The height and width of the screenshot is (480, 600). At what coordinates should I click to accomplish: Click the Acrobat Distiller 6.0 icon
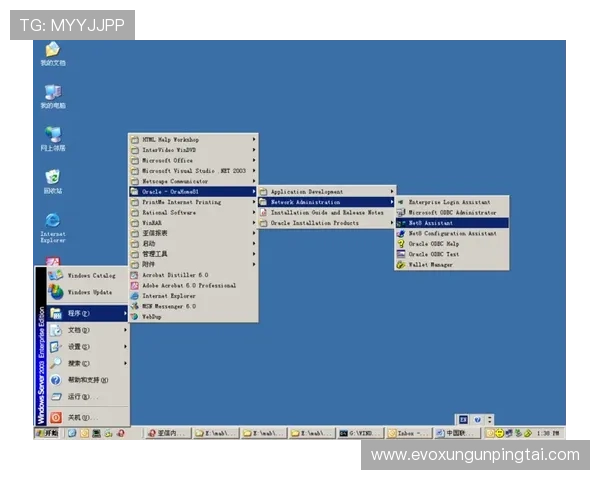coord(134,275)
